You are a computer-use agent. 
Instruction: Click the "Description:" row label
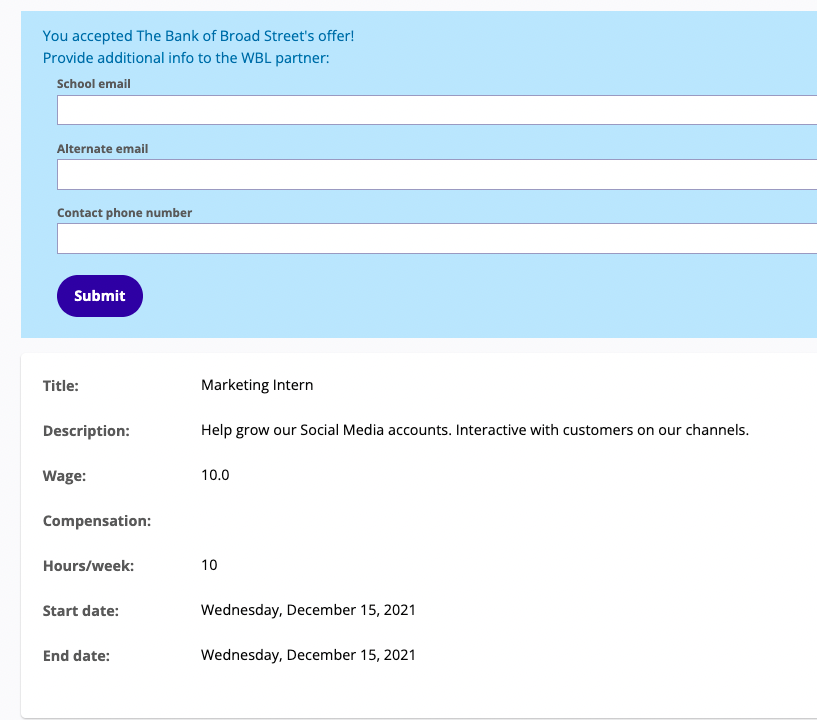86,431
